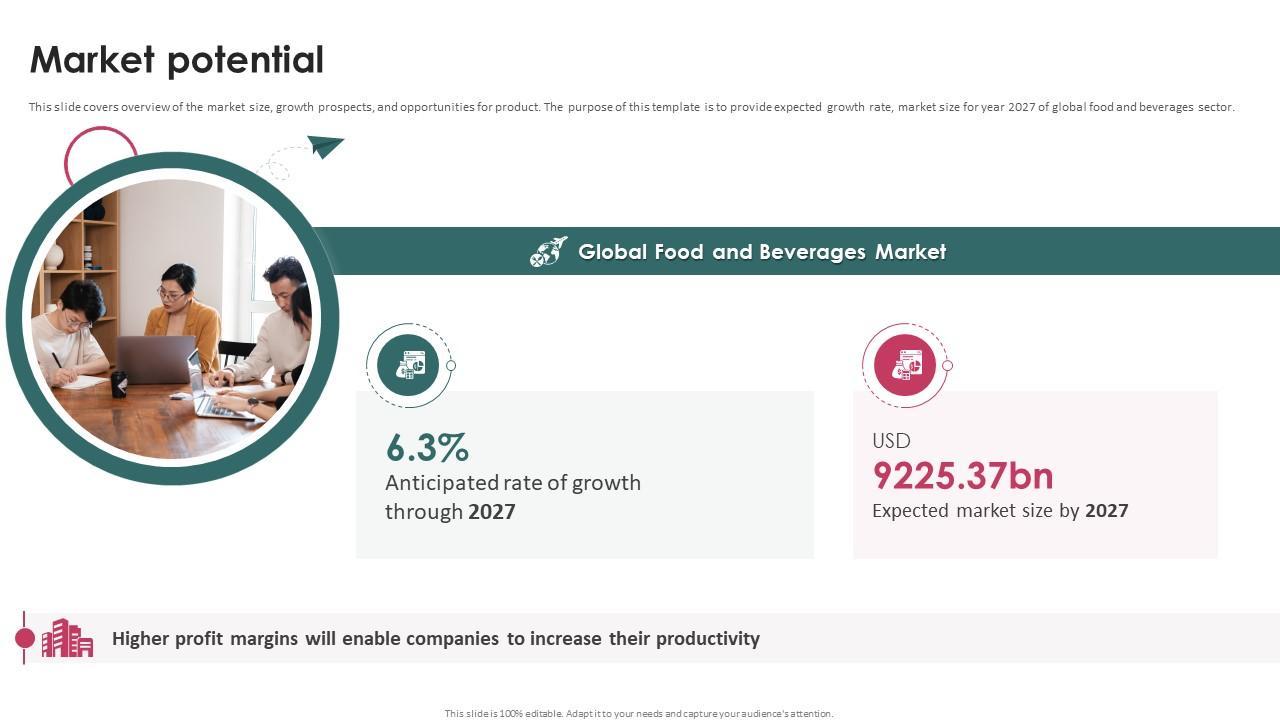Click the USD currency label
Viewport: 1280px width, 720px height.
(891, 441)
